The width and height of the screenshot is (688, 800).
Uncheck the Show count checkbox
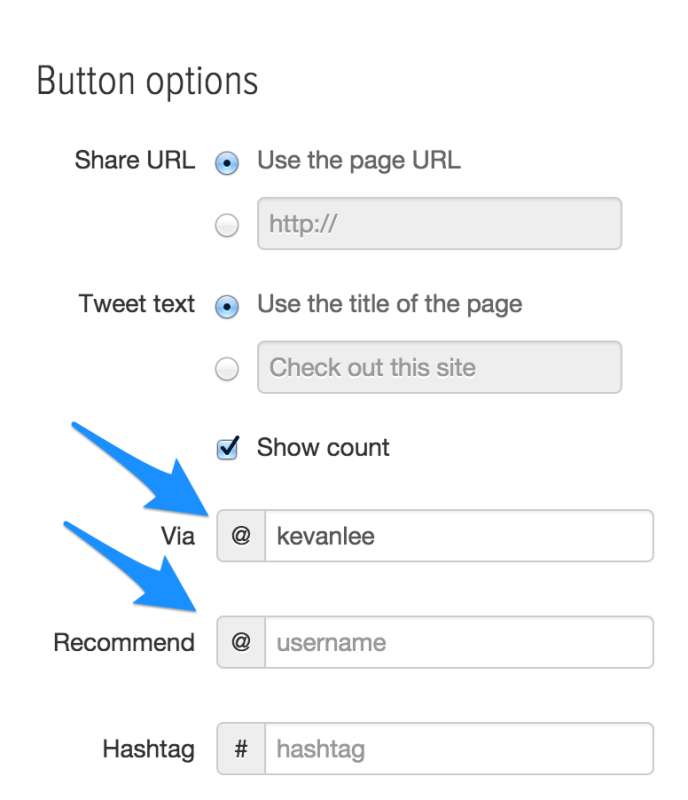coord(227,448)
